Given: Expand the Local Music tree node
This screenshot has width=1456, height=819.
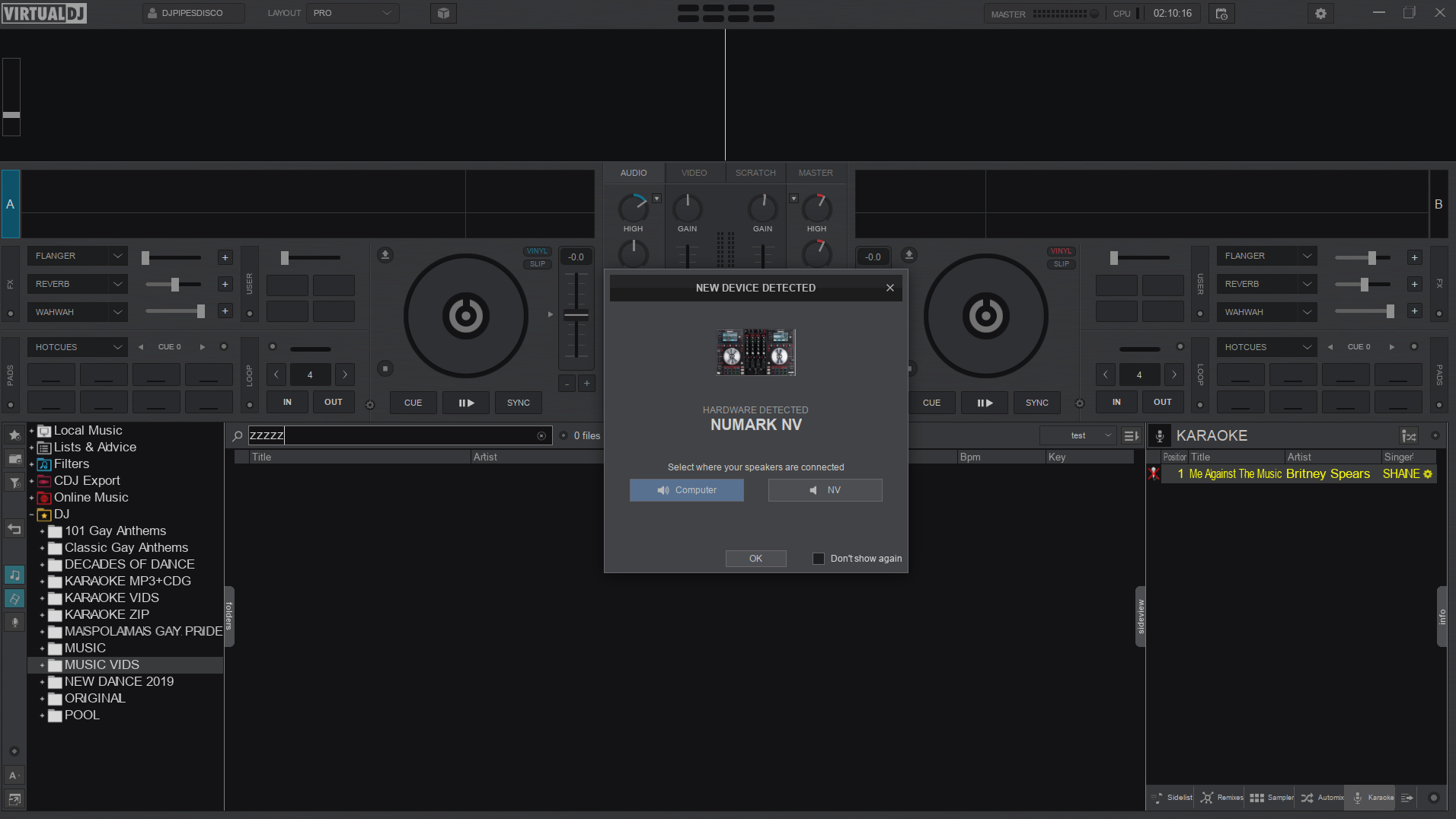Looking at the screenshot, I should (31, 431).
